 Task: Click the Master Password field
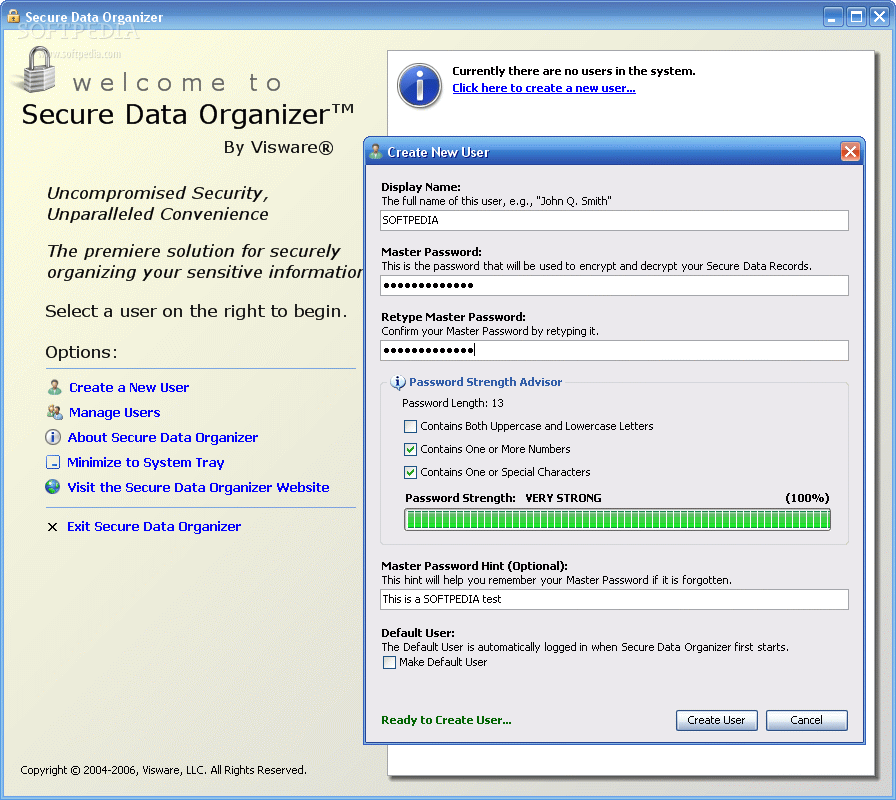[614, 286]
